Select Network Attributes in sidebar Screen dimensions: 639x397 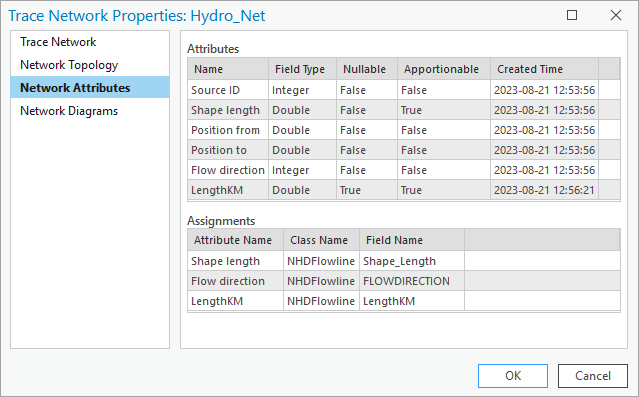(90, 87)
